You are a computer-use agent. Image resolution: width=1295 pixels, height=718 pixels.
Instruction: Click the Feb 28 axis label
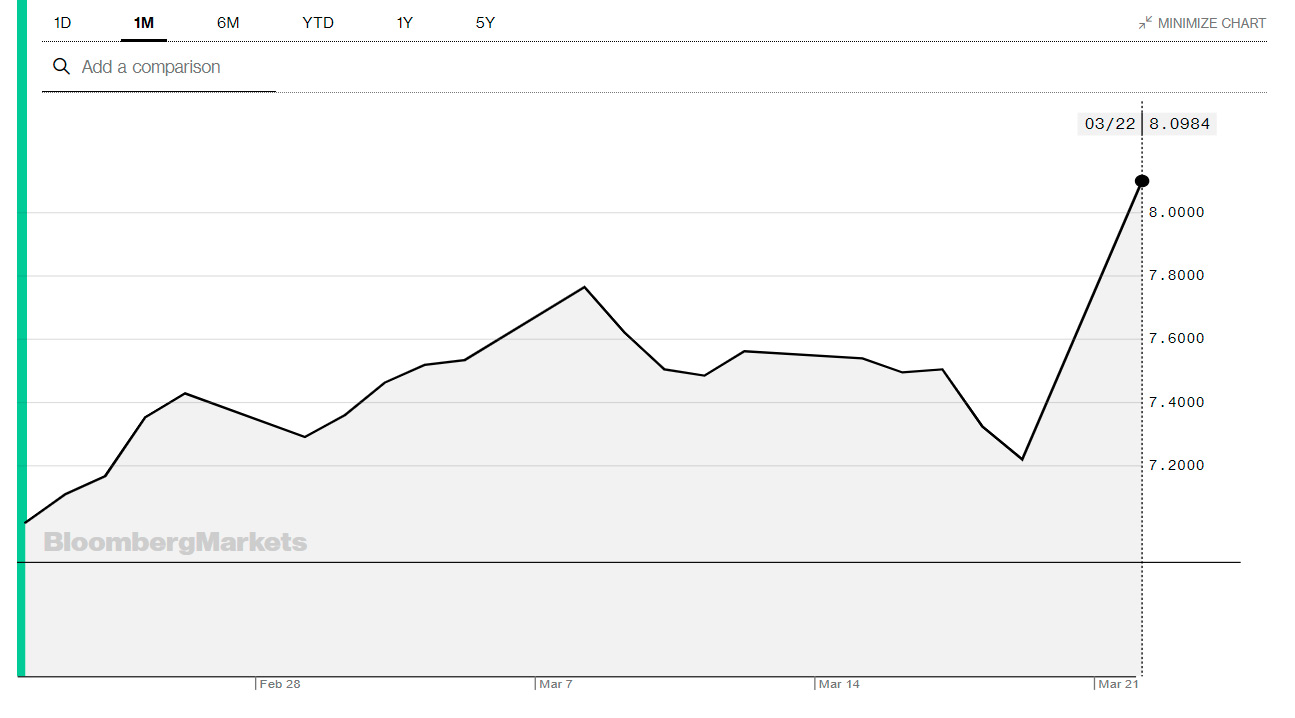coord(279,684)
